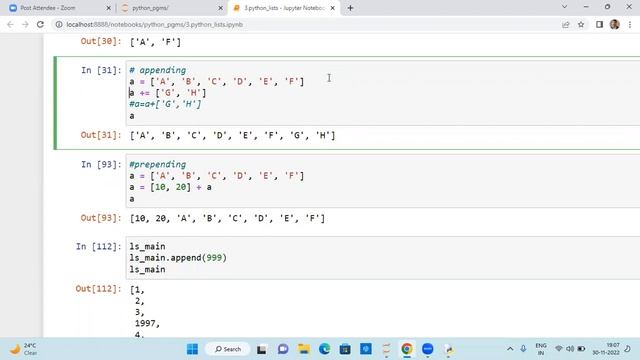
Task: Open the blue square app next to Microsoft Store
Action: (x=366, y=349)
